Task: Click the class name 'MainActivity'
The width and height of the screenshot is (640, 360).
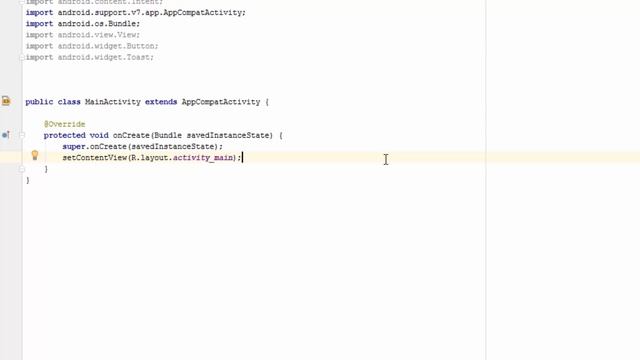Action: pyautogui.click(x=113, y=102)
